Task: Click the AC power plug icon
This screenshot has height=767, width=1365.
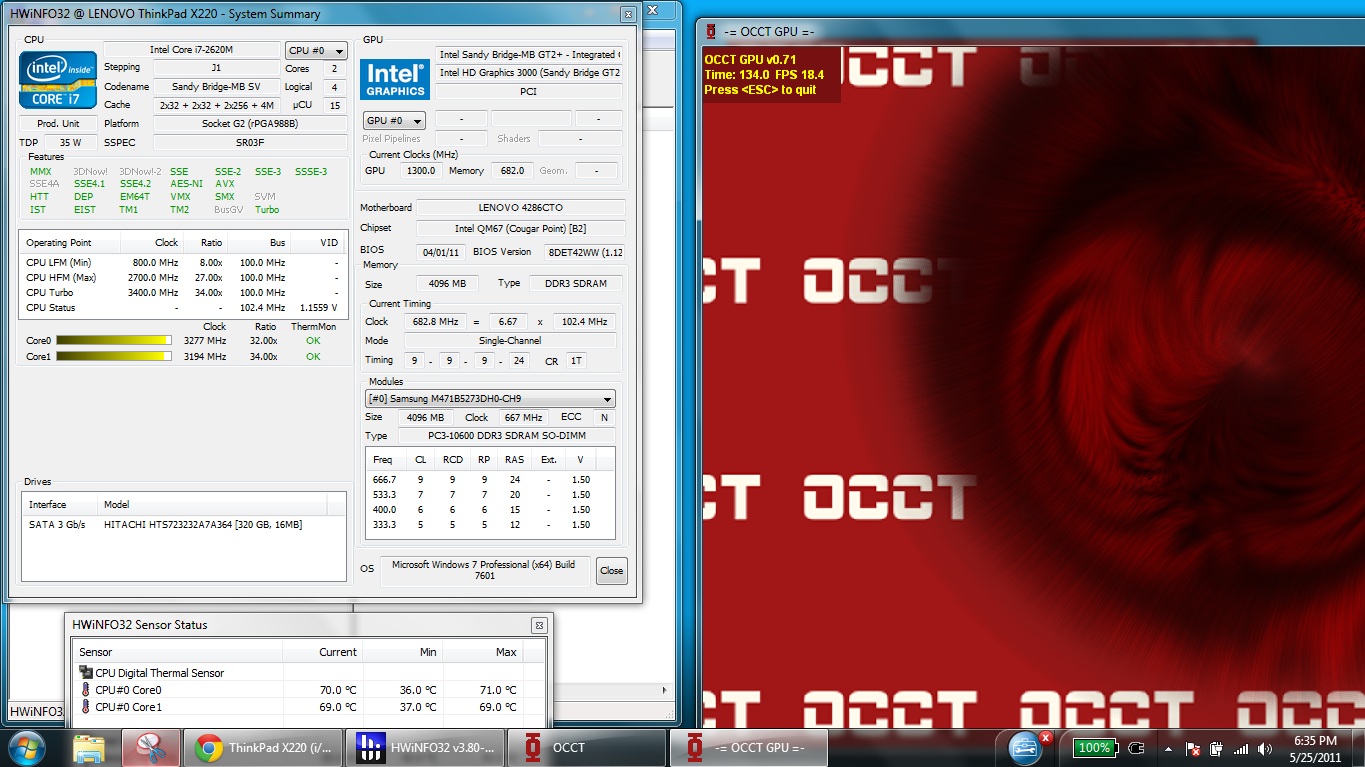Action: click(1135, 748)
